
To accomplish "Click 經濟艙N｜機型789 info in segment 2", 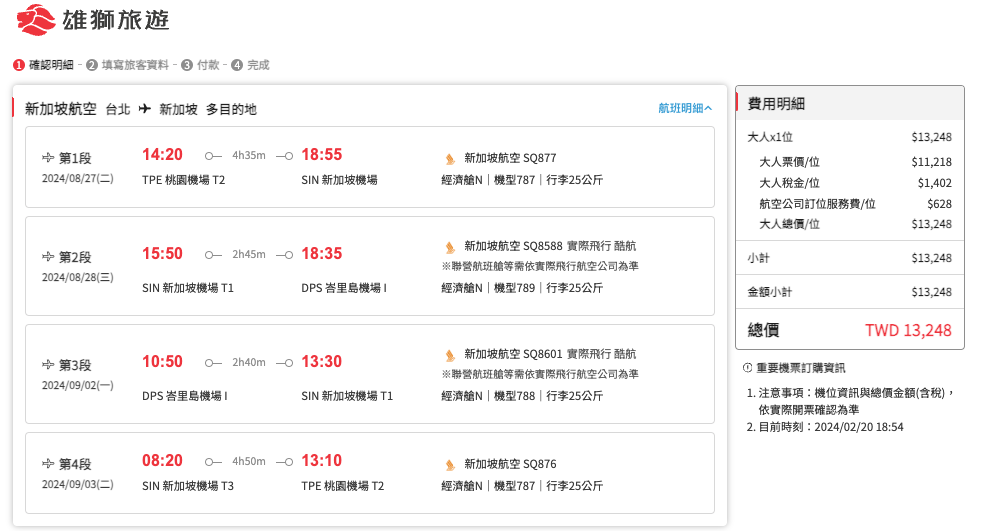I will click(522, 287).
